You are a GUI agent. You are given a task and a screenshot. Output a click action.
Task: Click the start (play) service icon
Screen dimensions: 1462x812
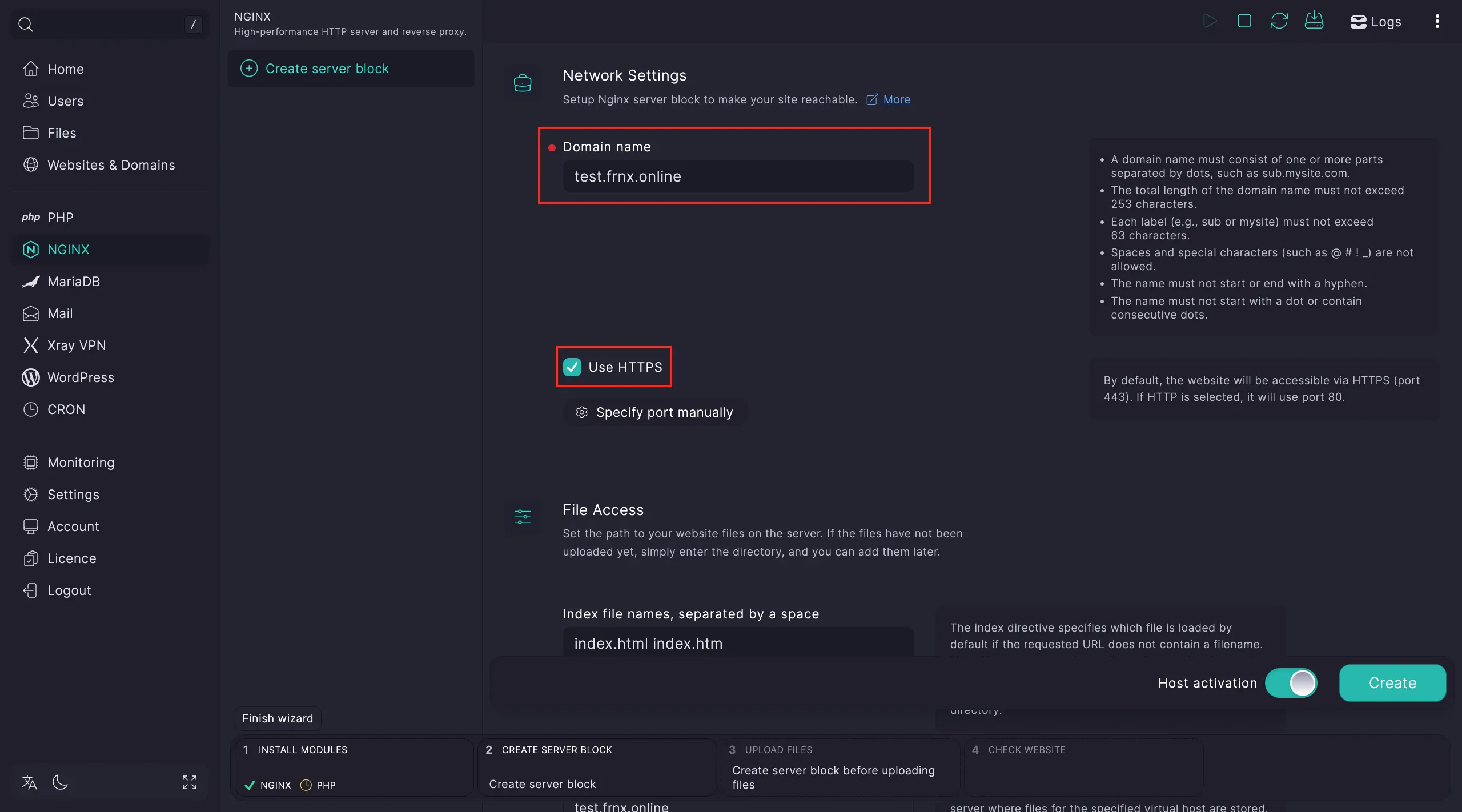(x=1210, y=21)
